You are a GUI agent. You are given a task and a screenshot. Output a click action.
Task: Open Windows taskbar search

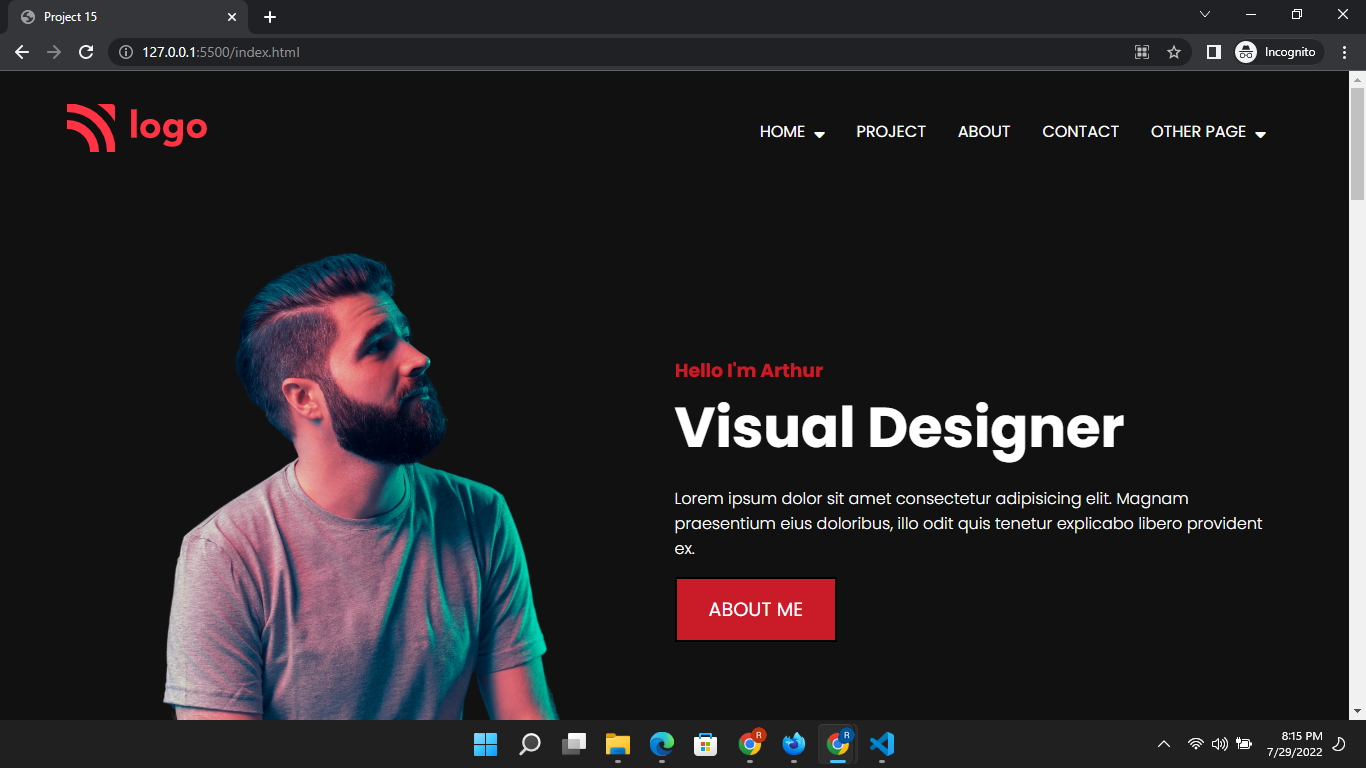coord(530,744)
